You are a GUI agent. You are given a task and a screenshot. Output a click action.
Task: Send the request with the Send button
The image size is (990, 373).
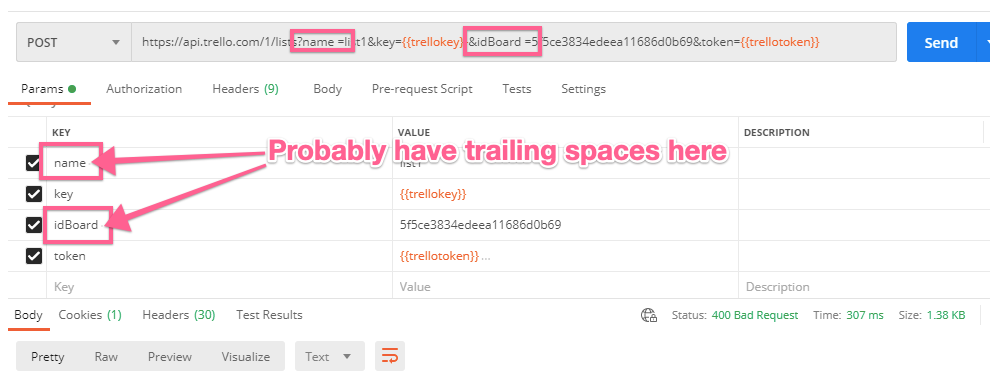tap(941, 42)
